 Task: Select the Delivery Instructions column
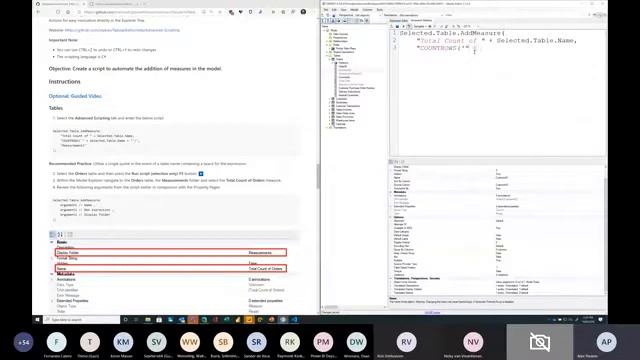click(349, 91)
